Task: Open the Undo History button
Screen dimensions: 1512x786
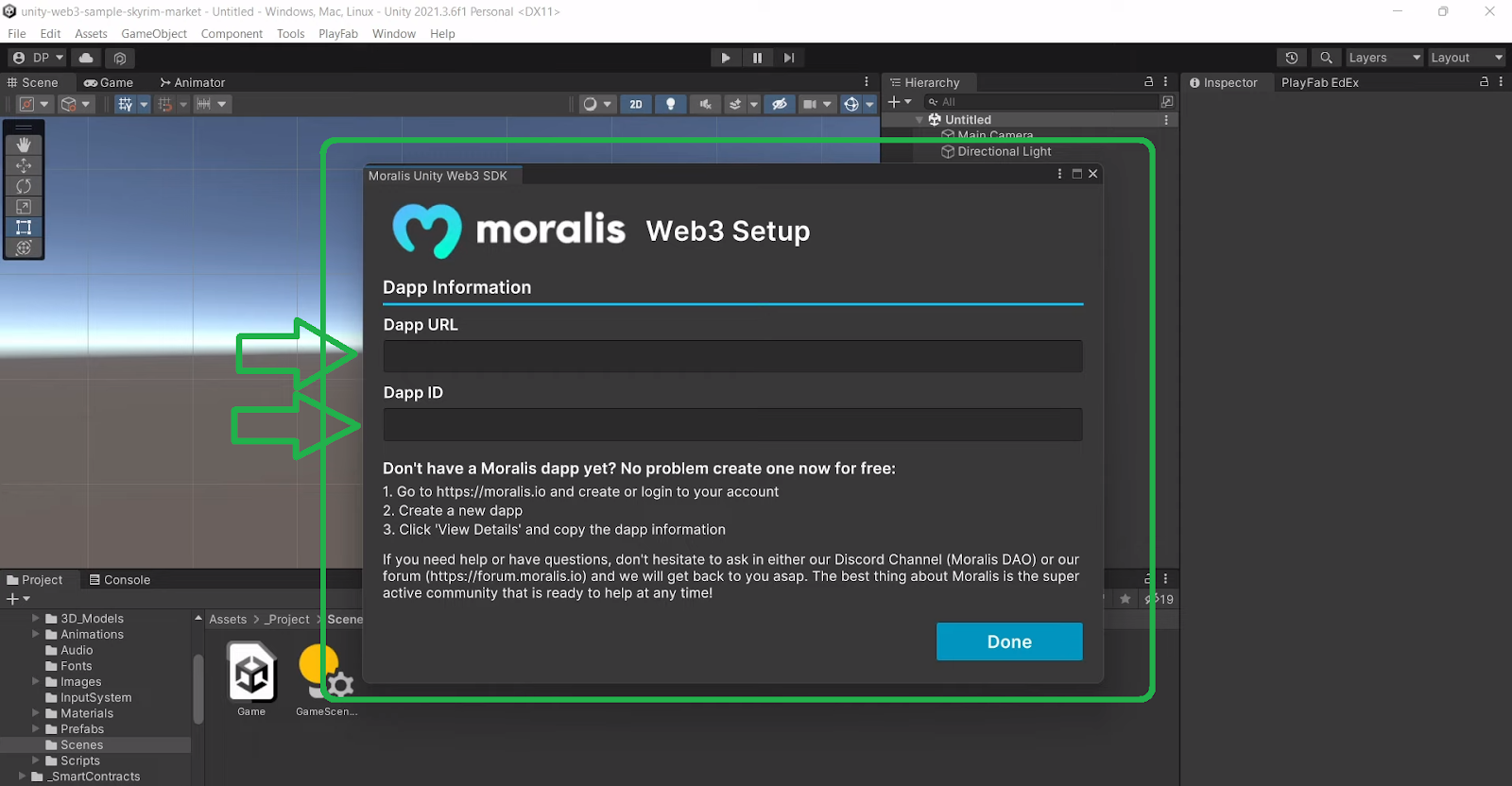Action: pyautogui.click(x=1292, y=58)
